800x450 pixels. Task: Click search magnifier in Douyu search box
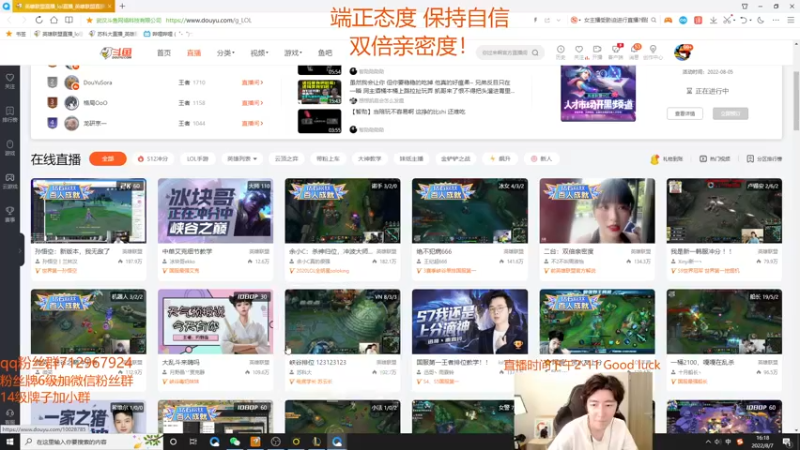coord(535,53)
